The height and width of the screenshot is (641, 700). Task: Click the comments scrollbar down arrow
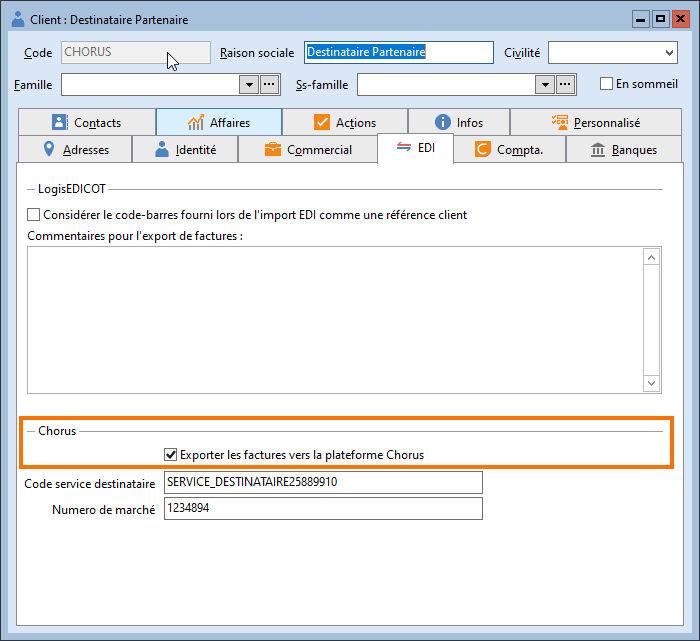[651, 383]
